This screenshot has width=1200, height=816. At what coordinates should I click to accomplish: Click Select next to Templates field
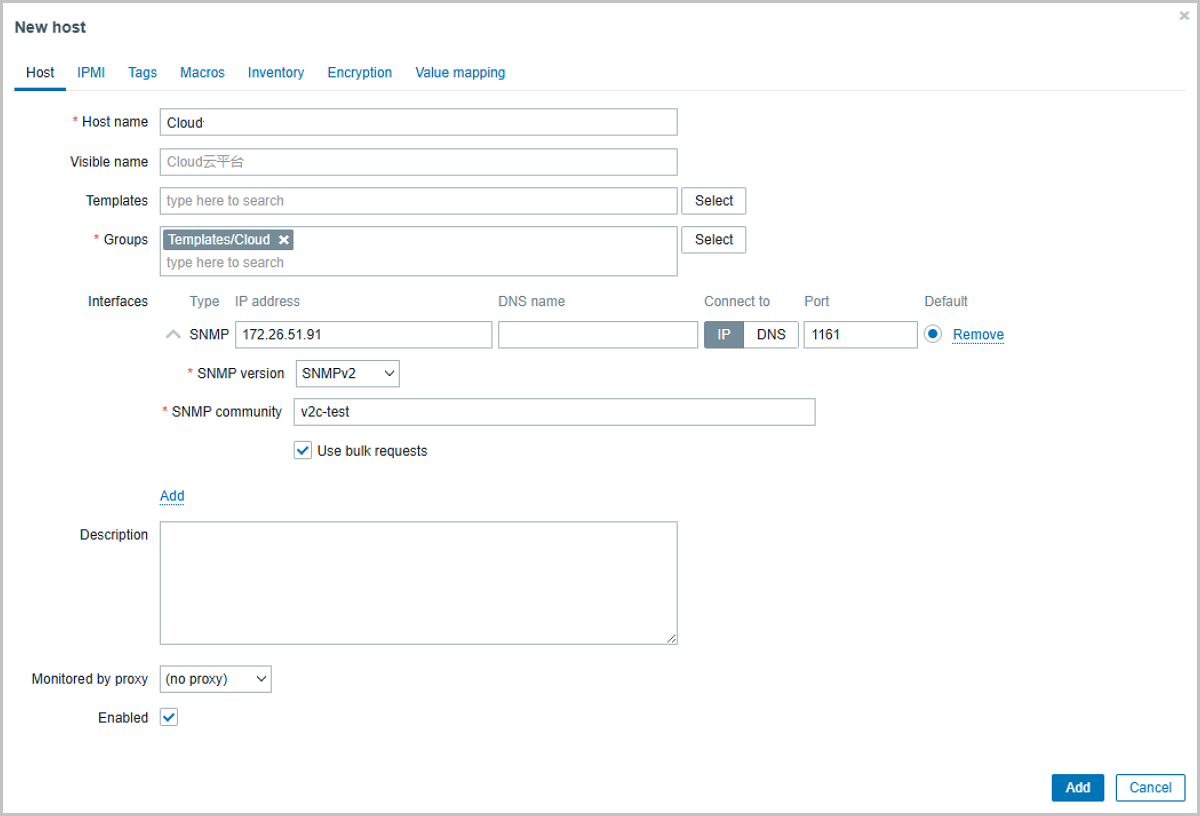[x=713, y=200]
